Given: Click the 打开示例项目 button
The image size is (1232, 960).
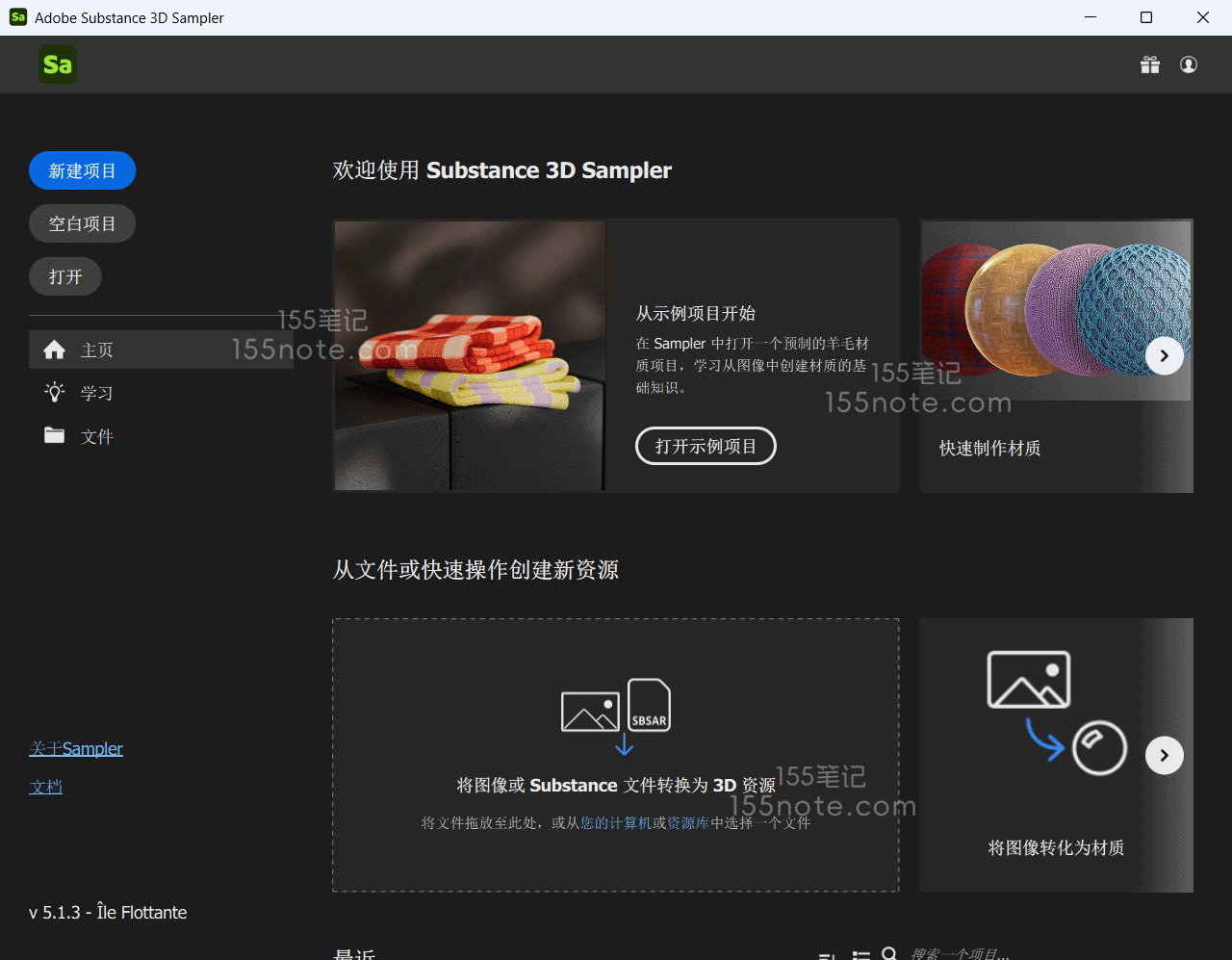Looking at the screenshot, I should tap(706, 446).
